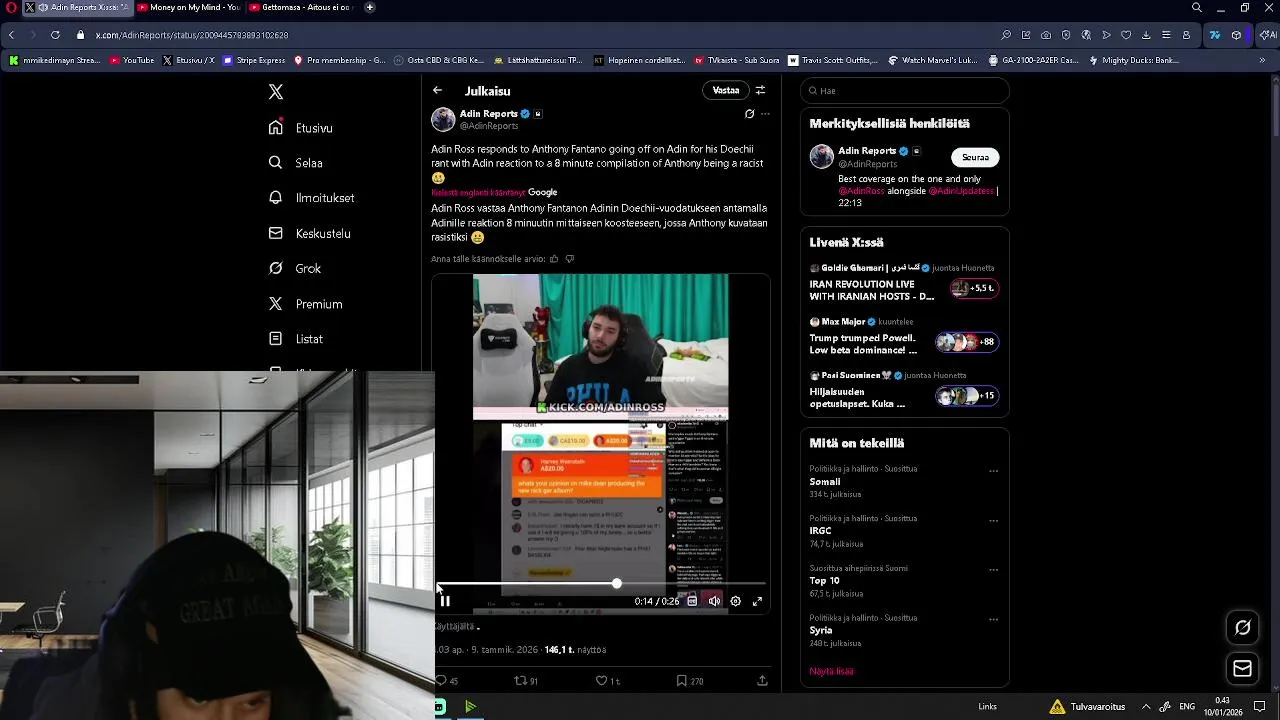Click the browser back arrow
Screen dimensions: 1280x720
pos(11,35)
